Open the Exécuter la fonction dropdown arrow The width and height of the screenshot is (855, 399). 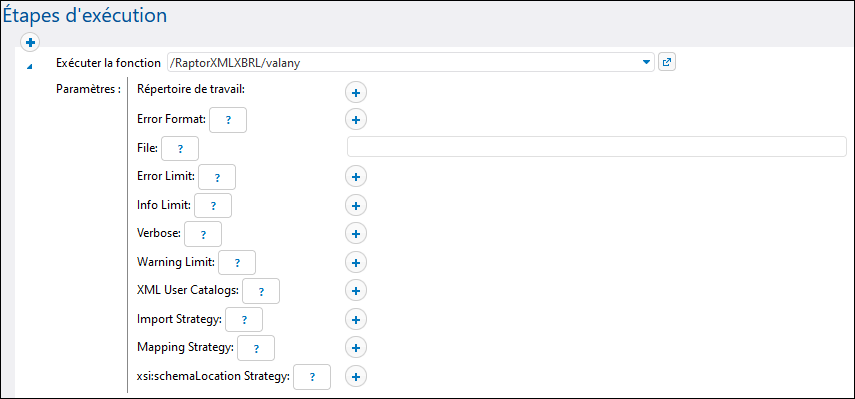[x=646, y=63]
